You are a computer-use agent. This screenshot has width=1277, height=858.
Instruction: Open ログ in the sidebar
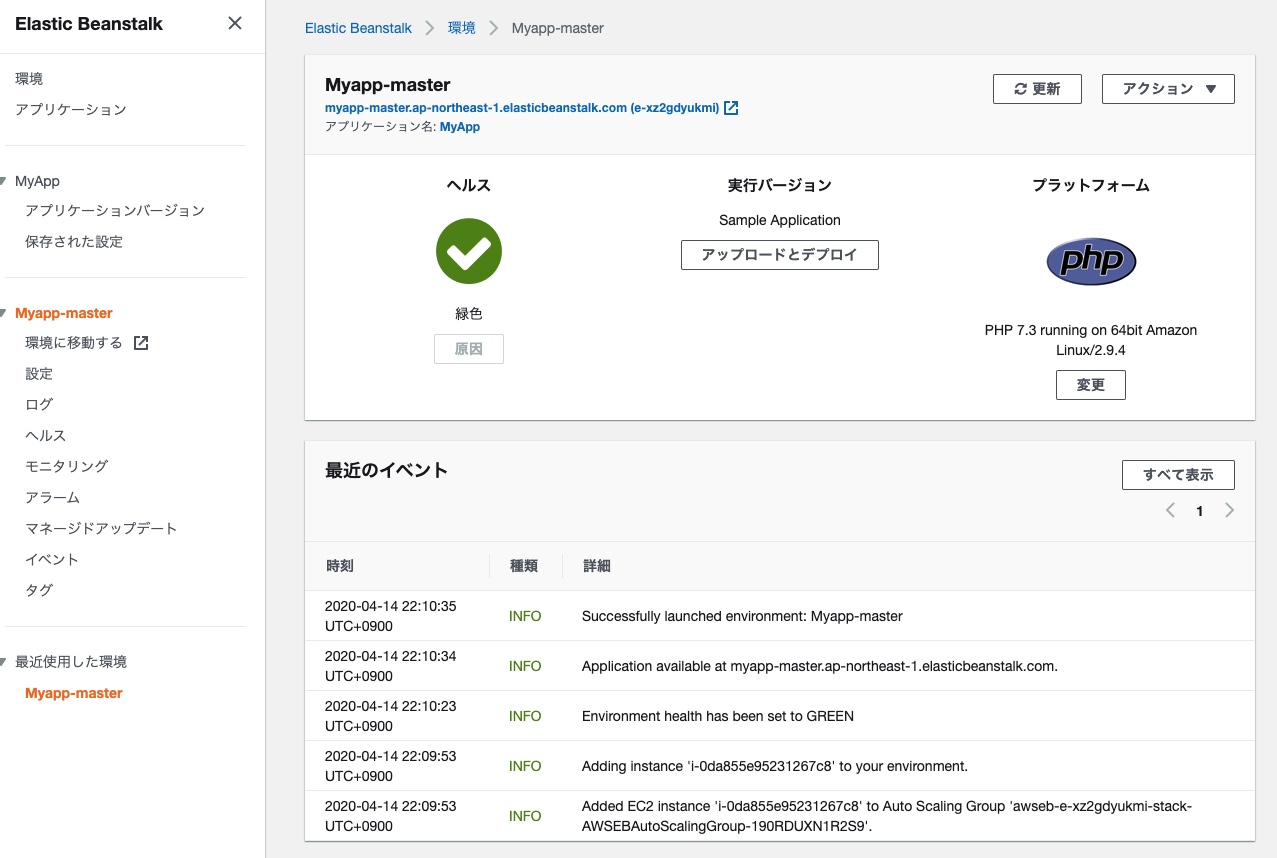click(39, 404)
